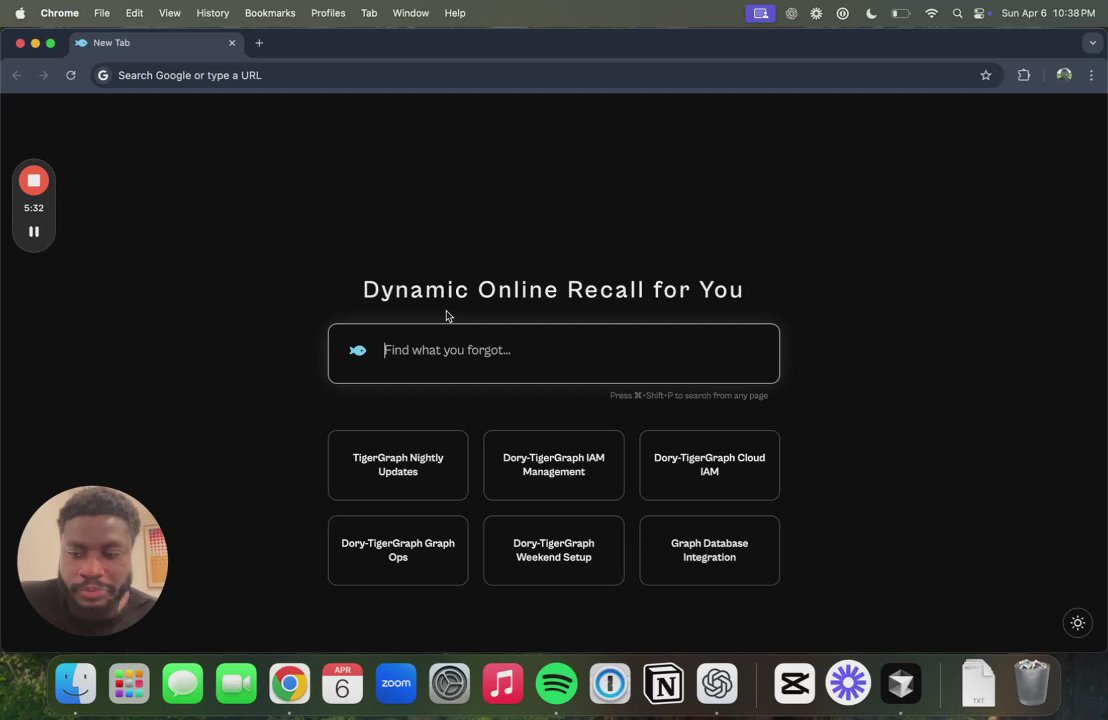
Task: Click the battery status icon
Action: tap(900, 13)
